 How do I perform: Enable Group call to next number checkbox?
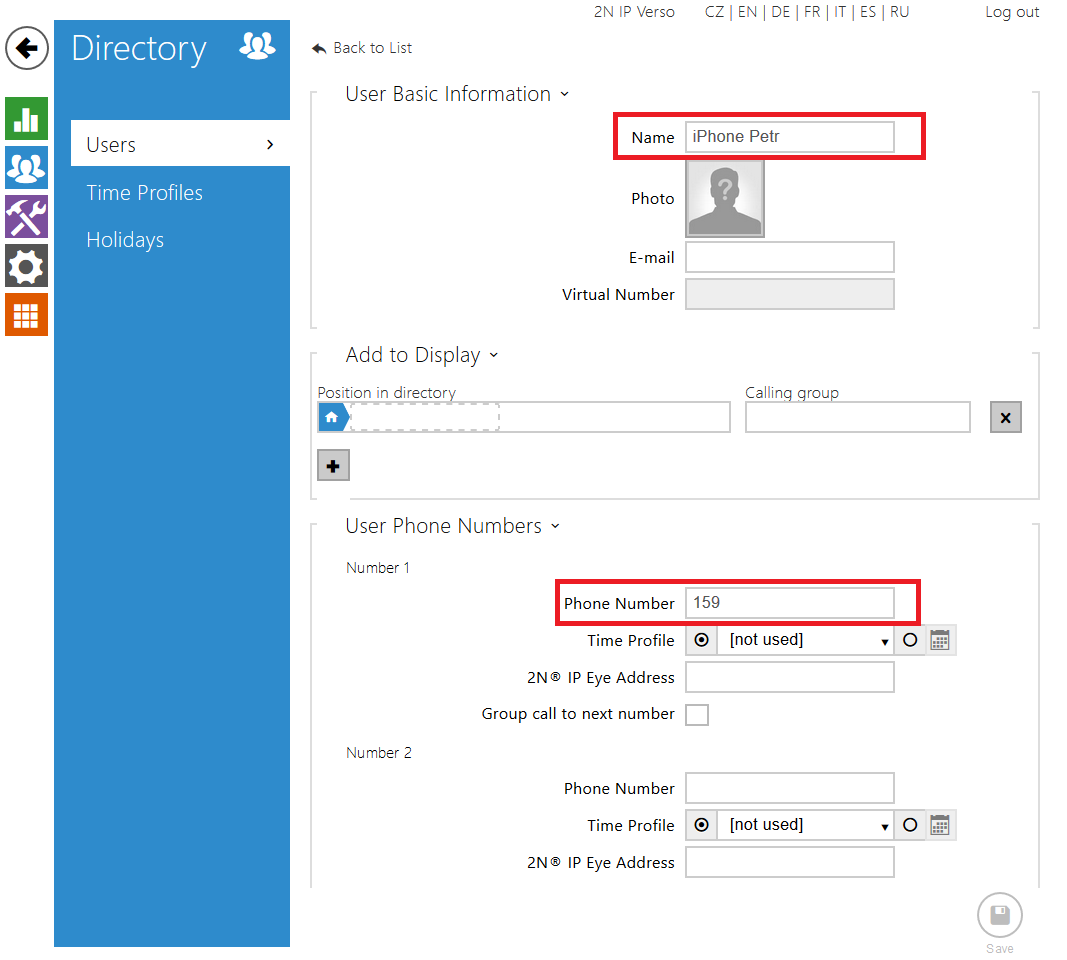697,715
